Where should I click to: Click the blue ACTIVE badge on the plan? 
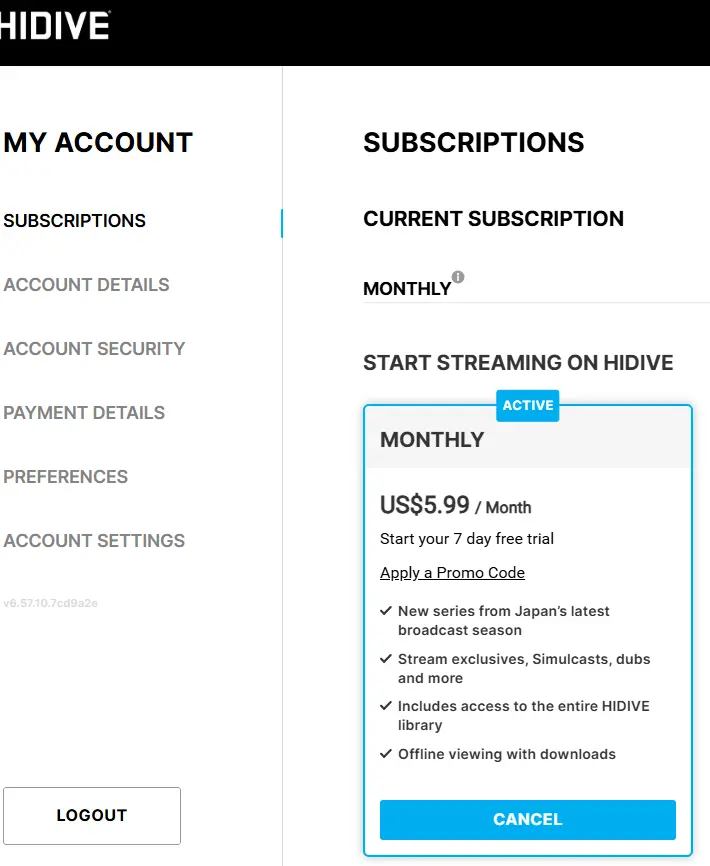(528, 405)
